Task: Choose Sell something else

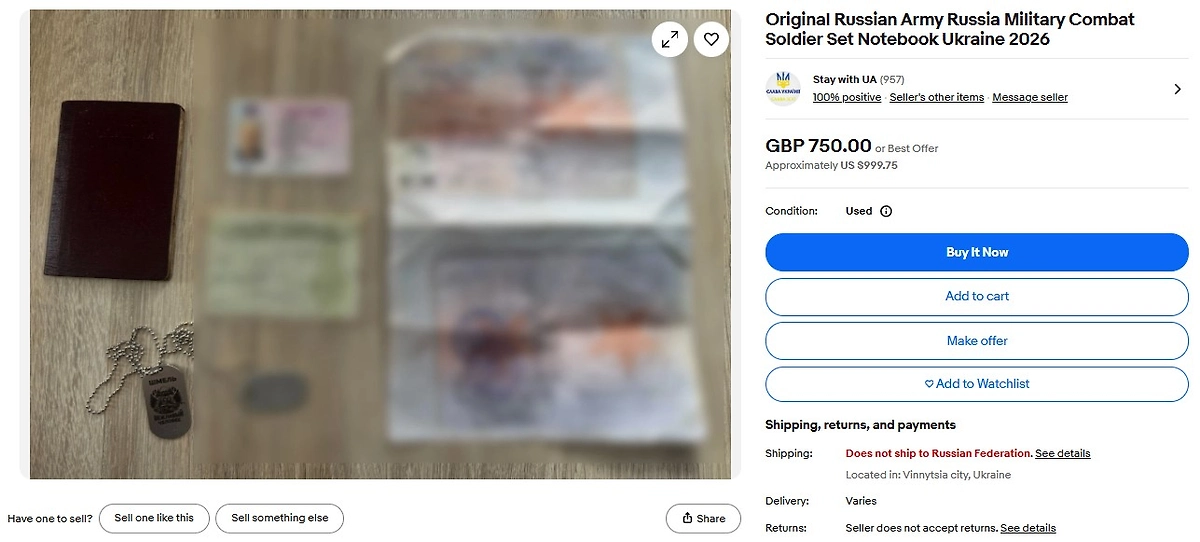Action: click(280, 518)
